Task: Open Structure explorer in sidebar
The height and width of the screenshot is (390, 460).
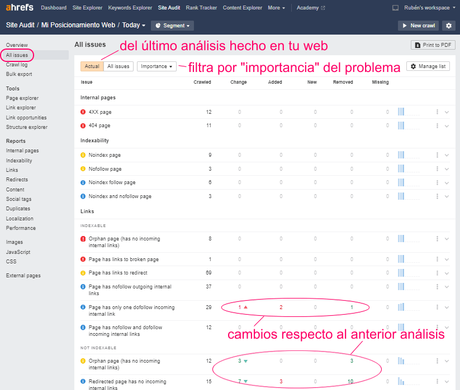Action: point(26,127)
